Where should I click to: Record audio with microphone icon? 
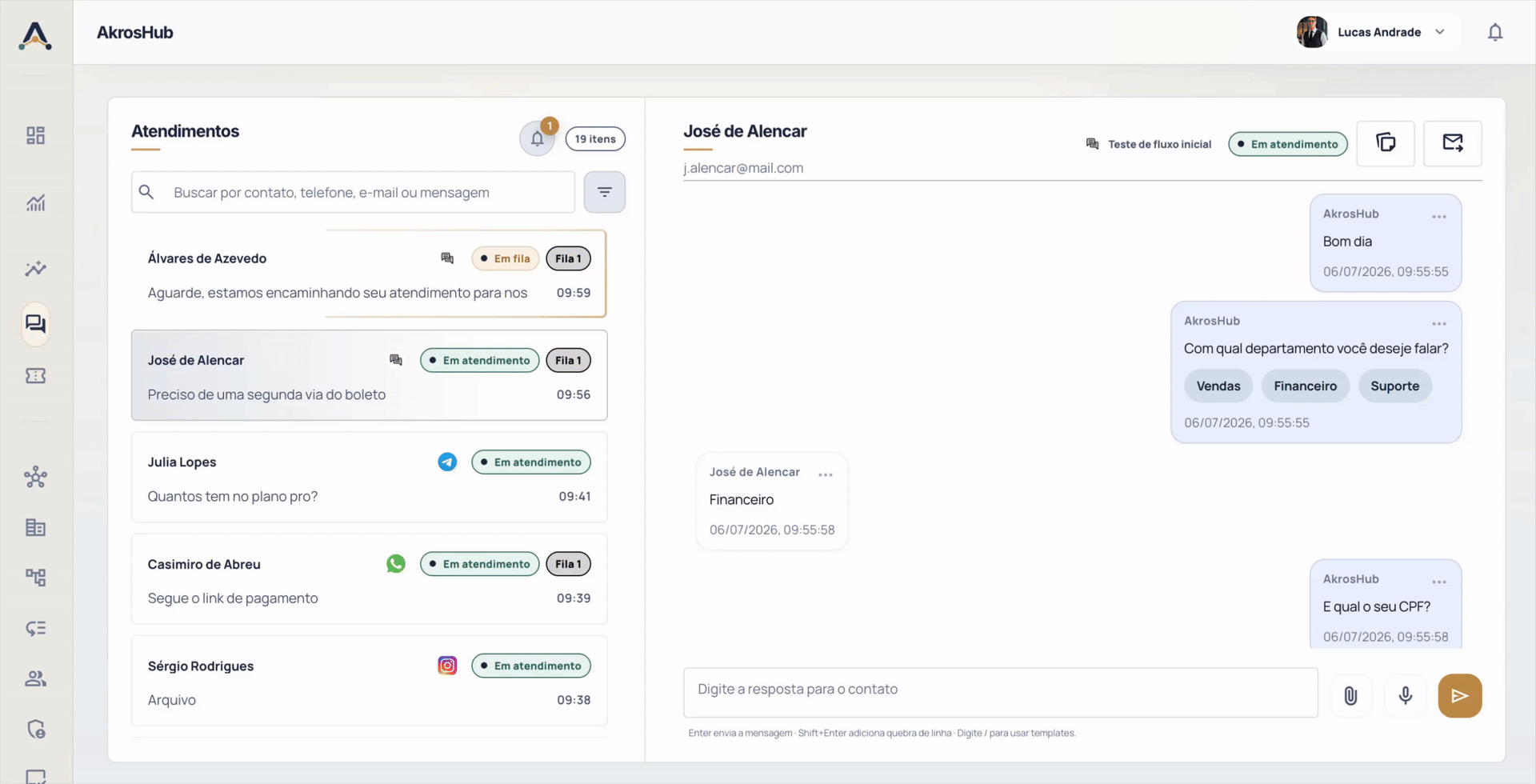(1406, 696)
